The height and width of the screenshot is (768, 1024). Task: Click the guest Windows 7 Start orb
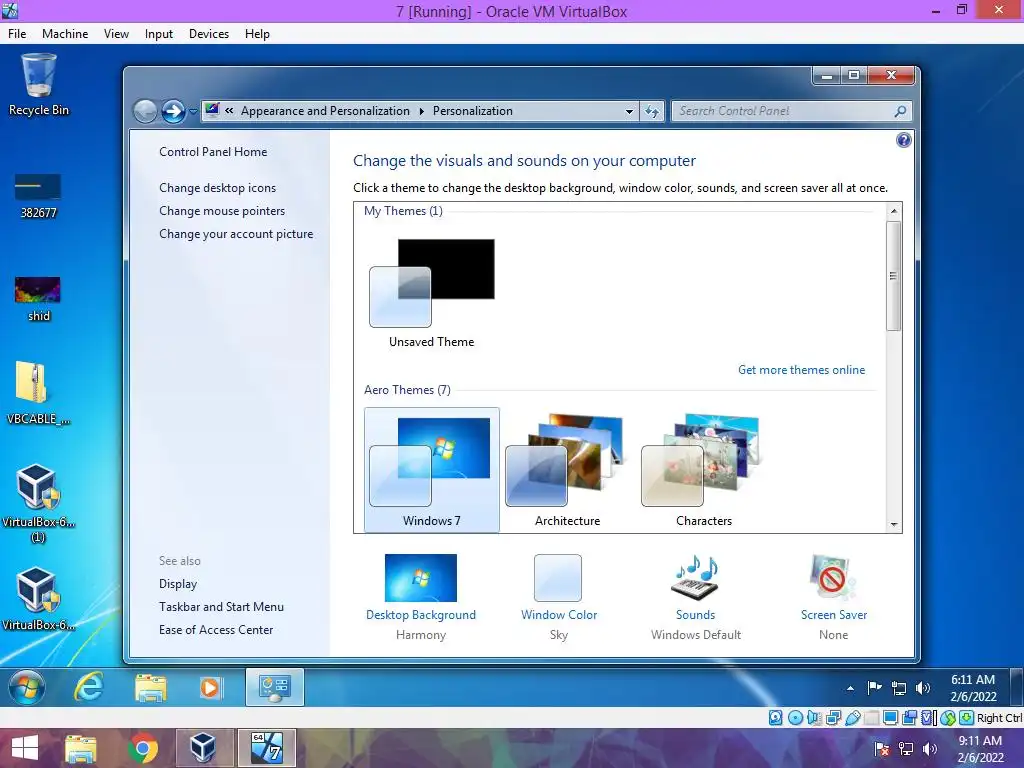click(x=27, y=687)
